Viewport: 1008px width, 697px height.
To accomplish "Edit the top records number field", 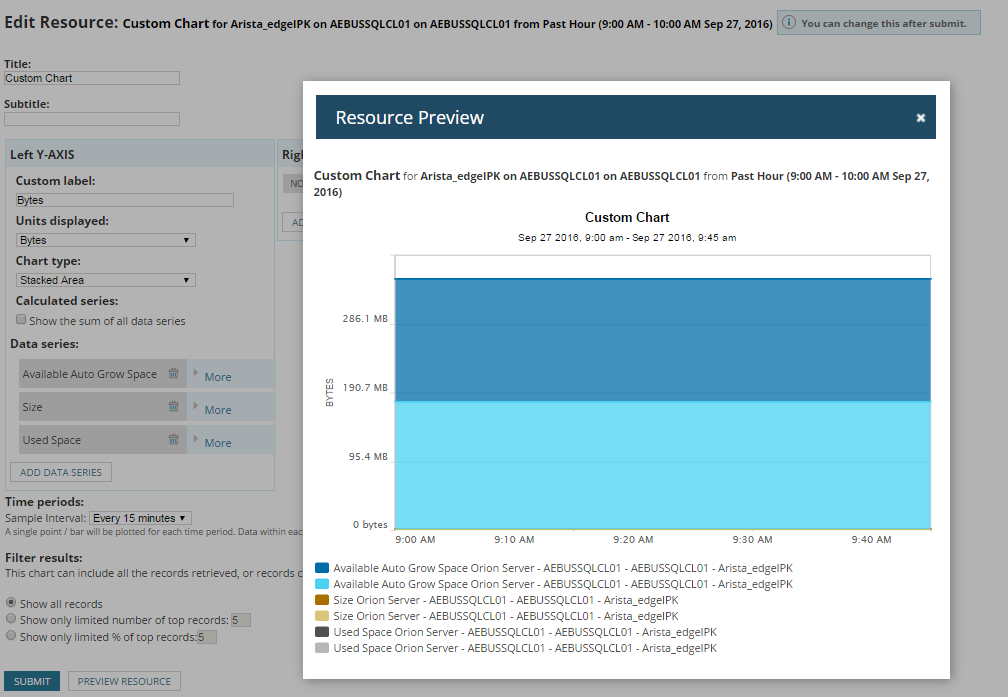I will click(x=240, y=620).
